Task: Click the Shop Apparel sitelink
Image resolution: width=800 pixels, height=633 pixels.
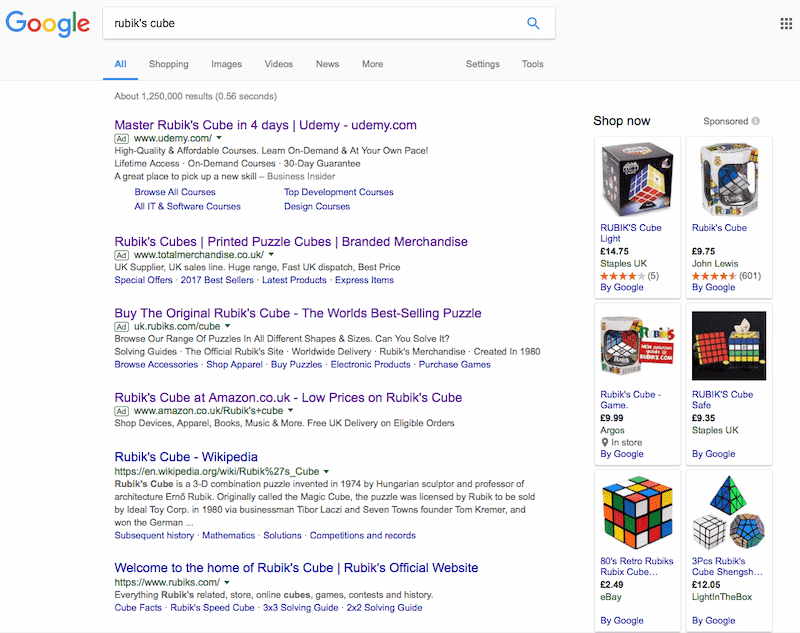Action: click(x=234, y=364)
